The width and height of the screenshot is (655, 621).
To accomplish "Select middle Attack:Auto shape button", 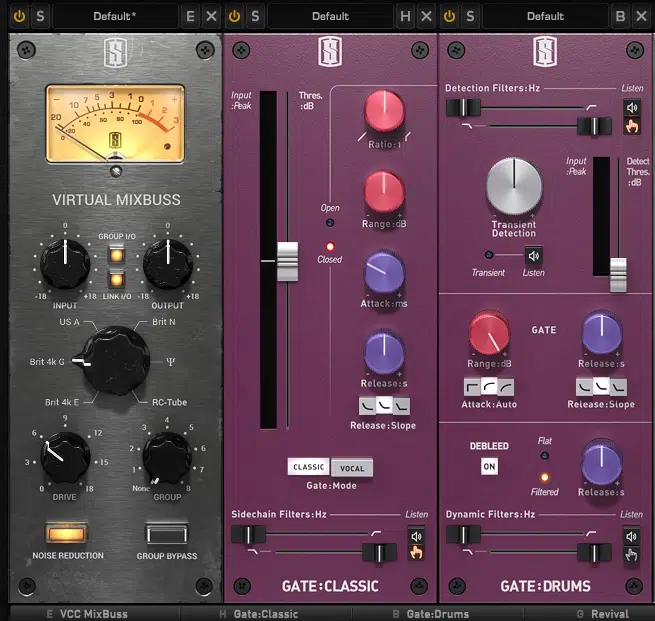I will point(489,387).
